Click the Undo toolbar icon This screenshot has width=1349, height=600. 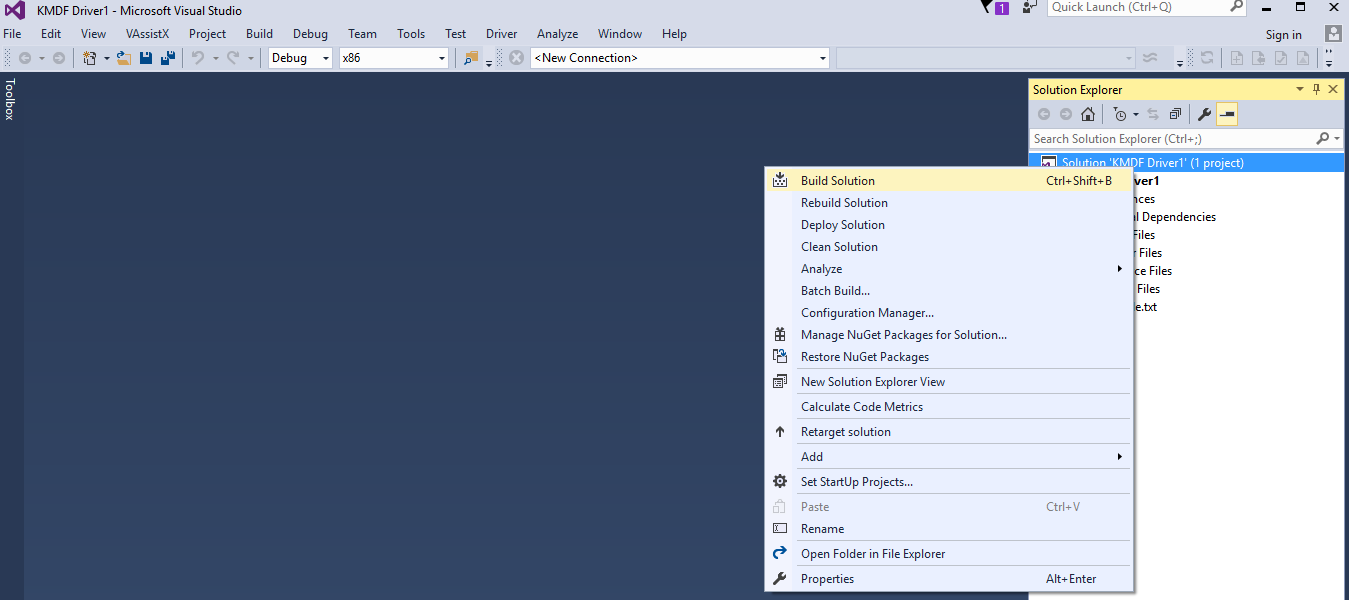pos(197,58)
